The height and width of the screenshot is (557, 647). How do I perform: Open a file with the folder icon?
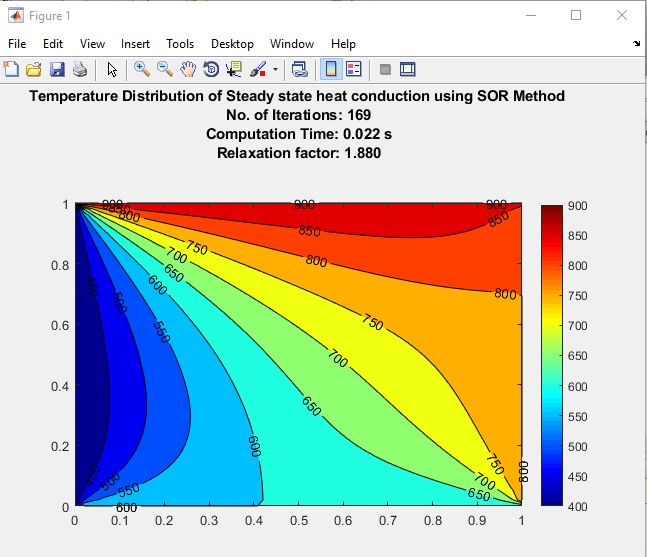(x=34, y=69)
